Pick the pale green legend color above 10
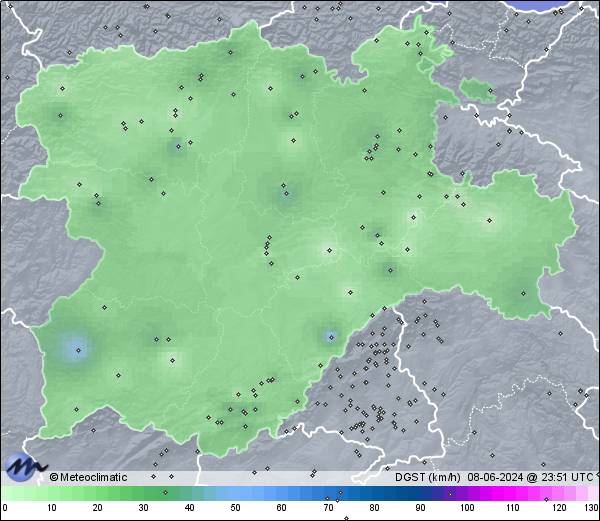 click(52, 493)
